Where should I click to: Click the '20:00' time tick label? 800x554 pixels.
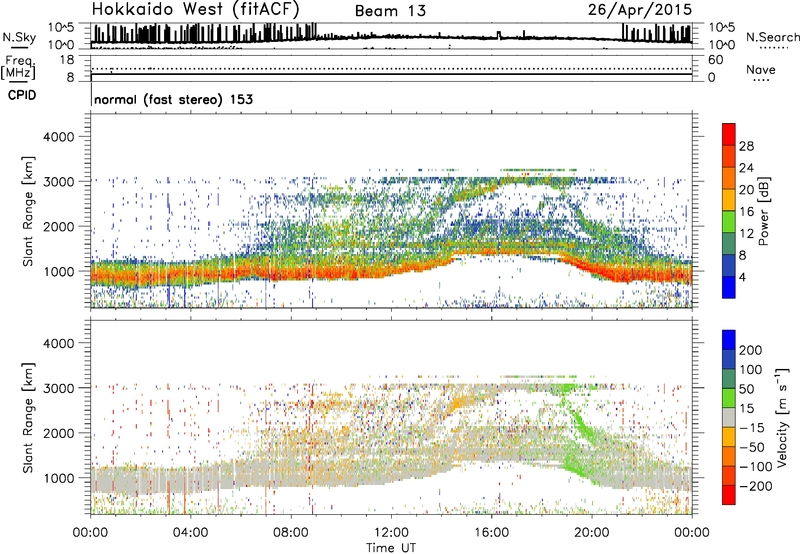[x=591, y=533]
